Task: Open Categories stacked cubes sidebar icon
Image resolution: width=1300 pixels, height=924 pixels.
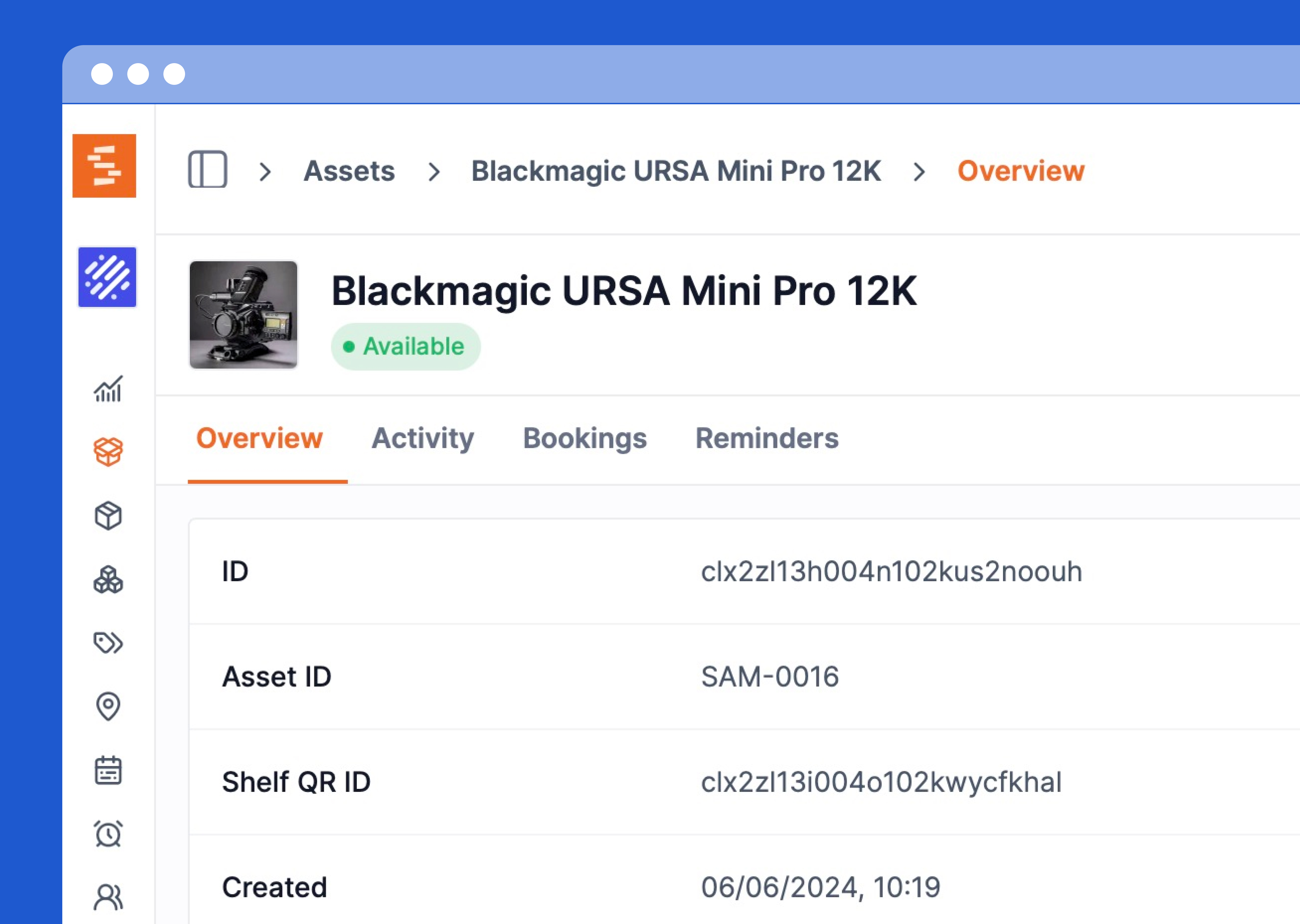Action: pyautogui.click(x=108, y=580)
